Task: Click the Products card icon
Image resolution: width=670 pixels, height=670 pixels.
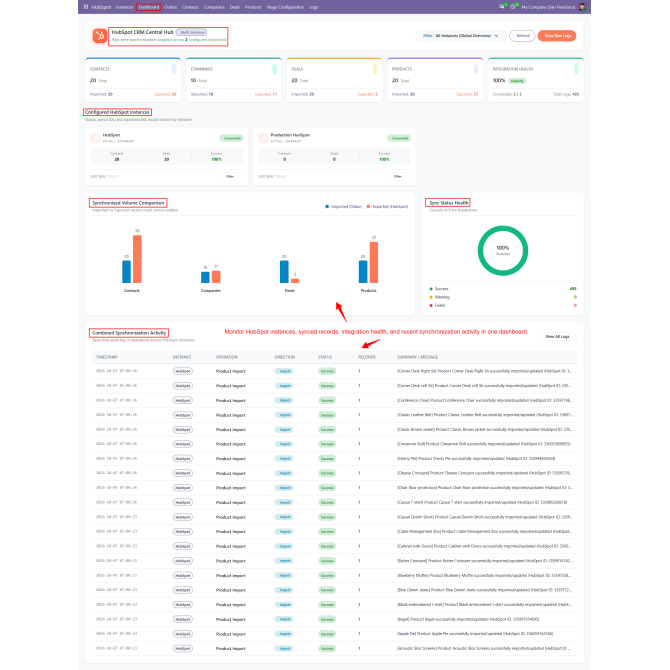Action: (476, 69)
